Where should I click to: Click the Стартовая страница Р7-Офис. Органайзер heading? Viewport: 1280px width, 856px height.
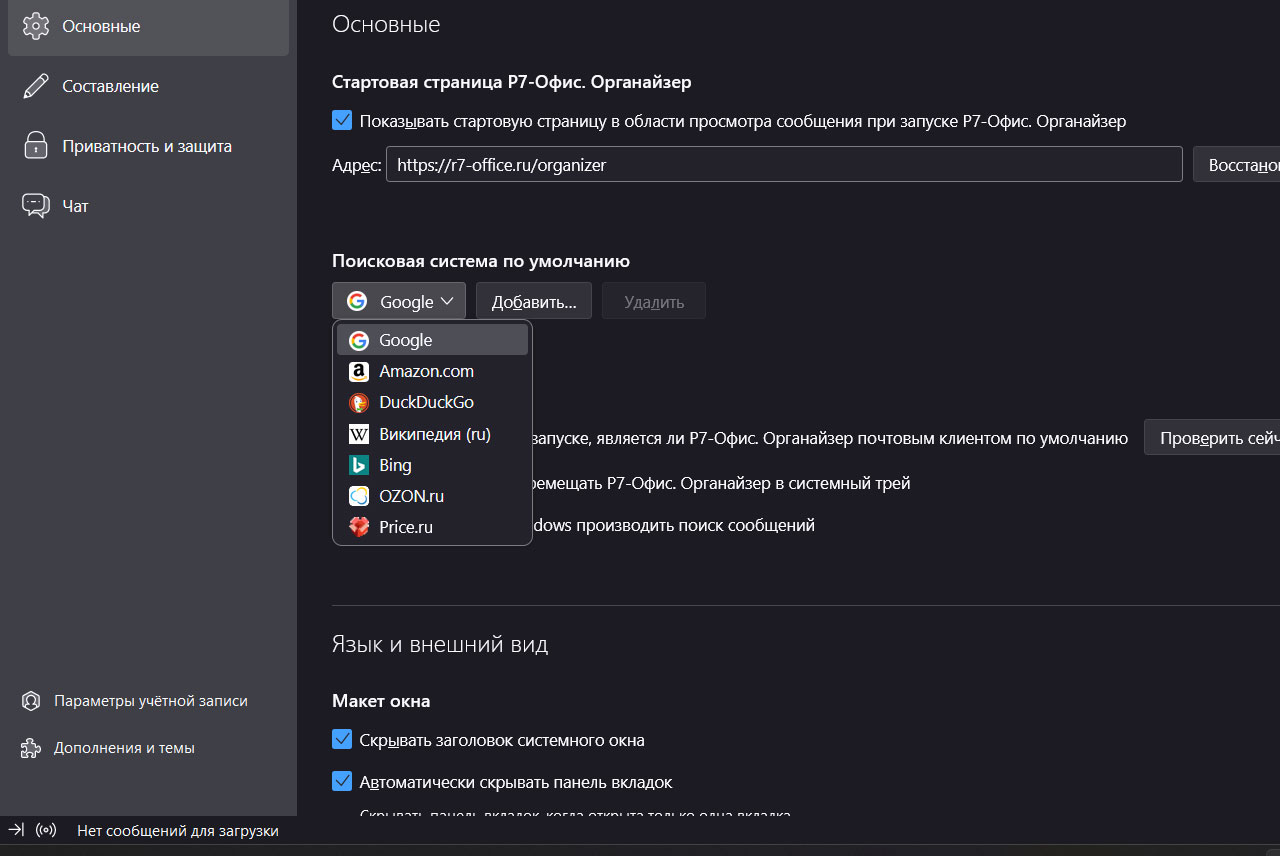click(x=512, y=82)
